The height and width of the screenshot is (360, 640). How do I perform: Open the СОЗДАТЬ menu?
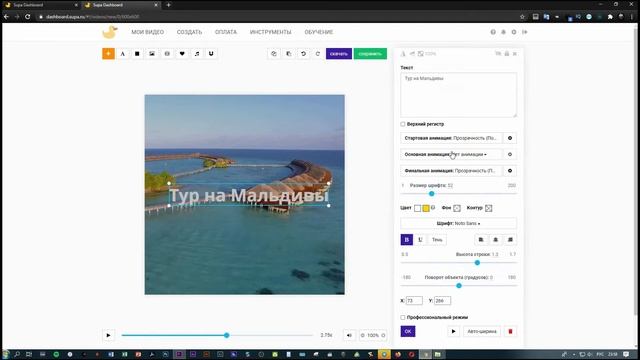[x=189, y=32]
